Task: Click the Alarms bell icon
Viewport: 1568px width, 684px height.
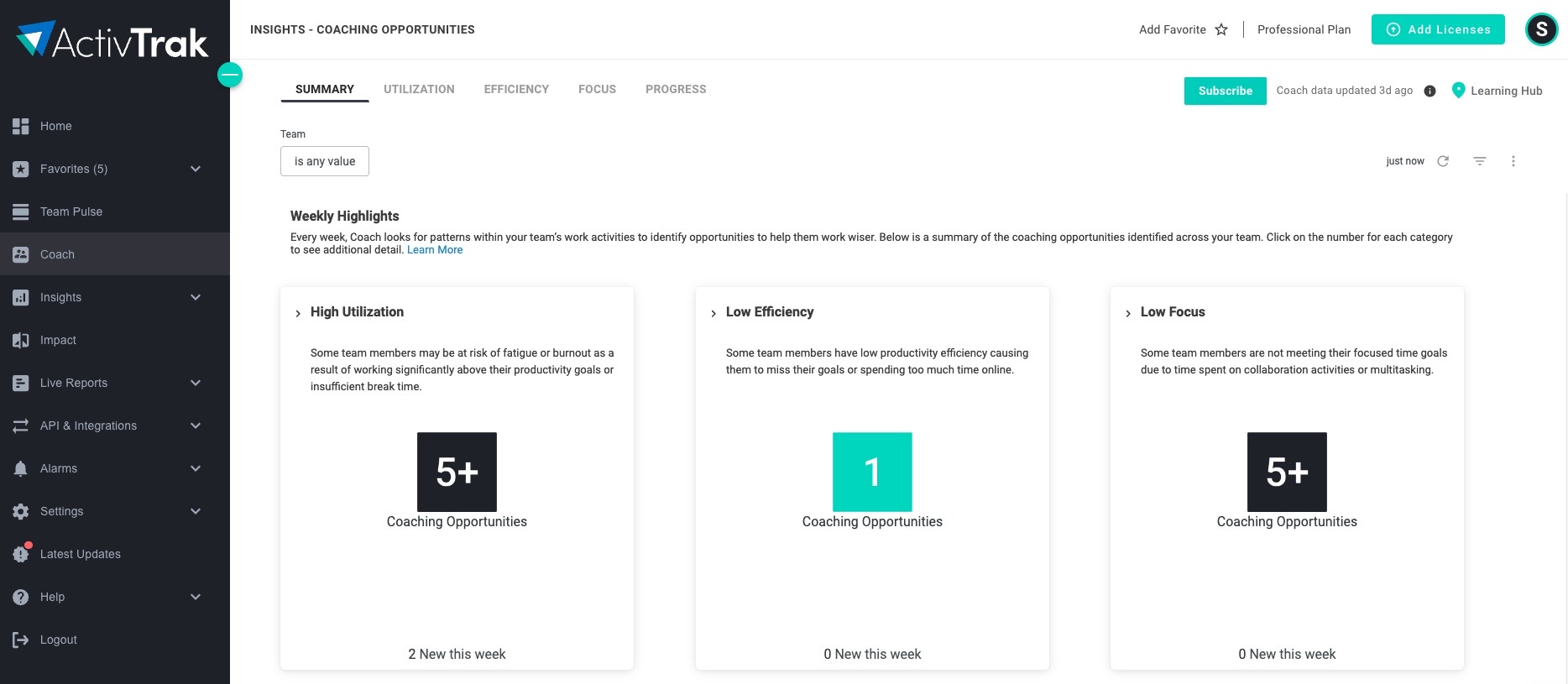Action: [x=21, y=468]
